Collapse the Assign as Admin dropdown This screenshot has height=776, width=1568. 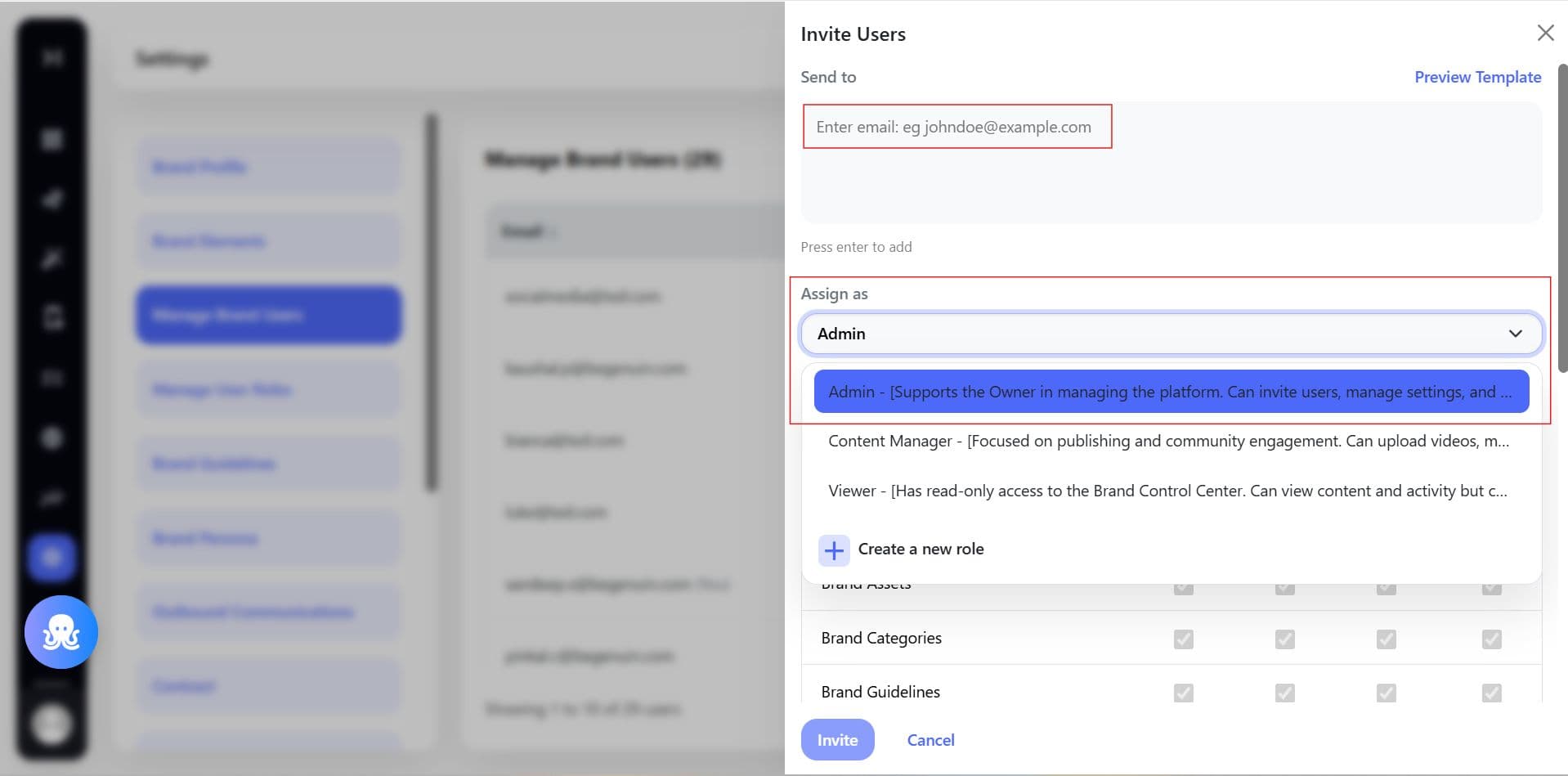tap(1172, 334)
